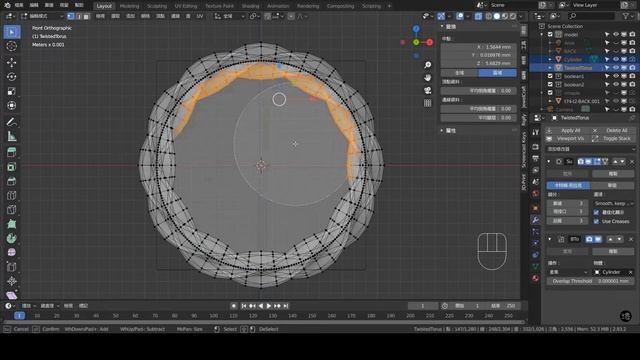Image resolution: width=640 pixels, height=360 pixels.
Task: Click frame 100 on the timeline
Action: (x=213, y=316)
